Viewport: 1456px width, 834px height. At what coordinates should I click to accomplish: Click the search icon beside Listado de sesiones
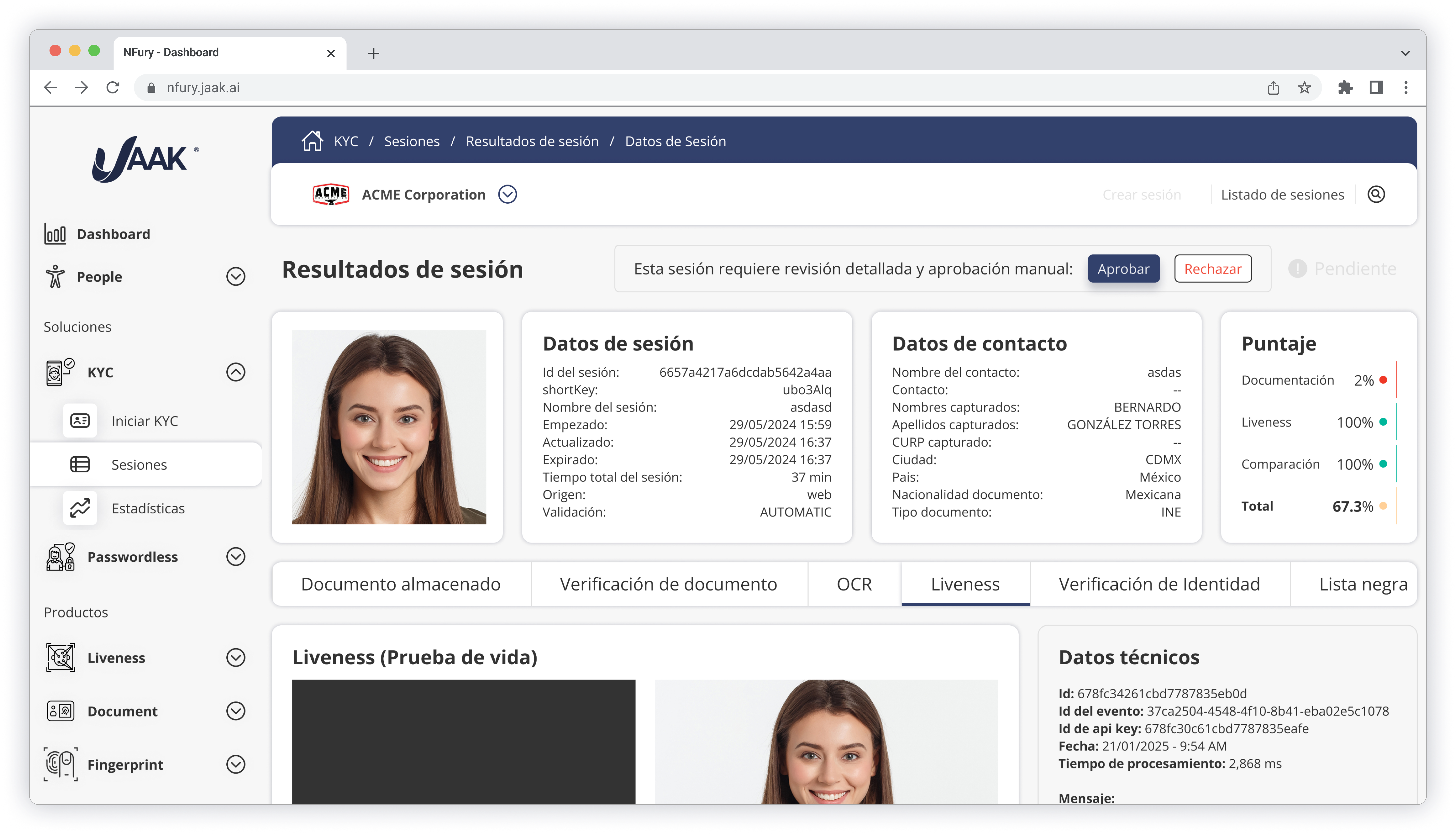point(1376,195)
